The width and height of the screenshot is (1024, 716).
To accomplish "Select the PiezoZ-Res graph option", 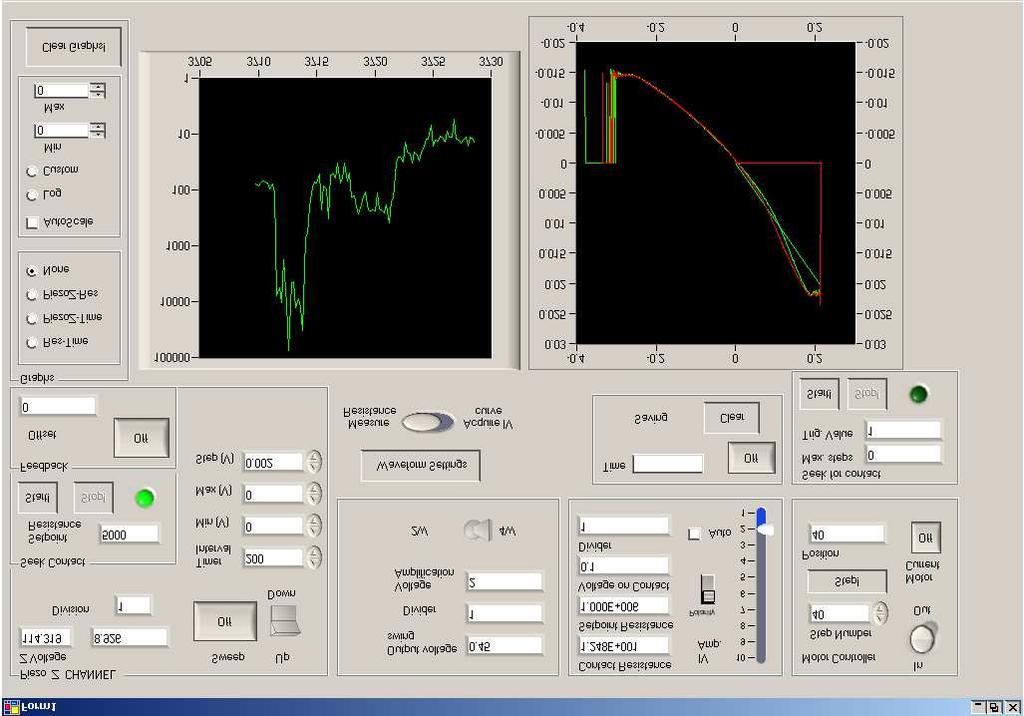I will coord(31,295).
